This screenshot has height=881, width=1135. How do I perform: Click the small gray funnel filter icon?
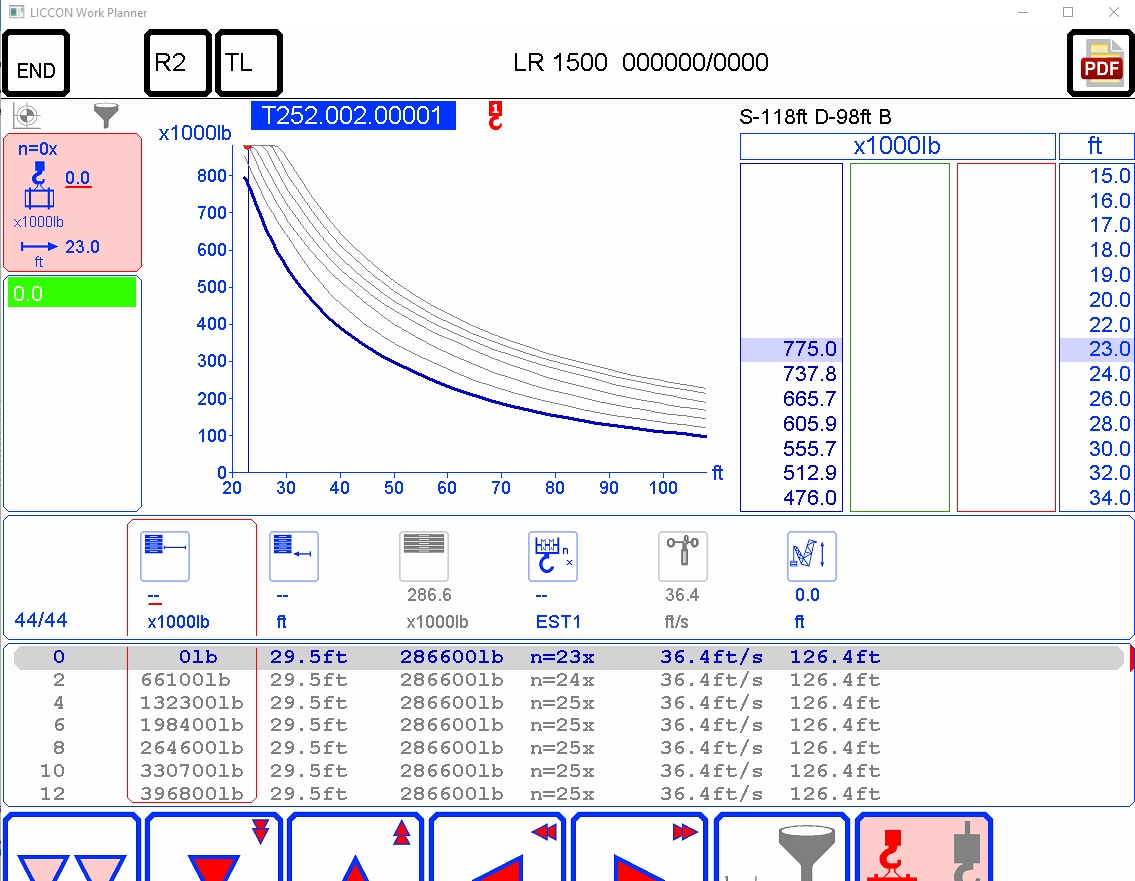pos(106,115)
